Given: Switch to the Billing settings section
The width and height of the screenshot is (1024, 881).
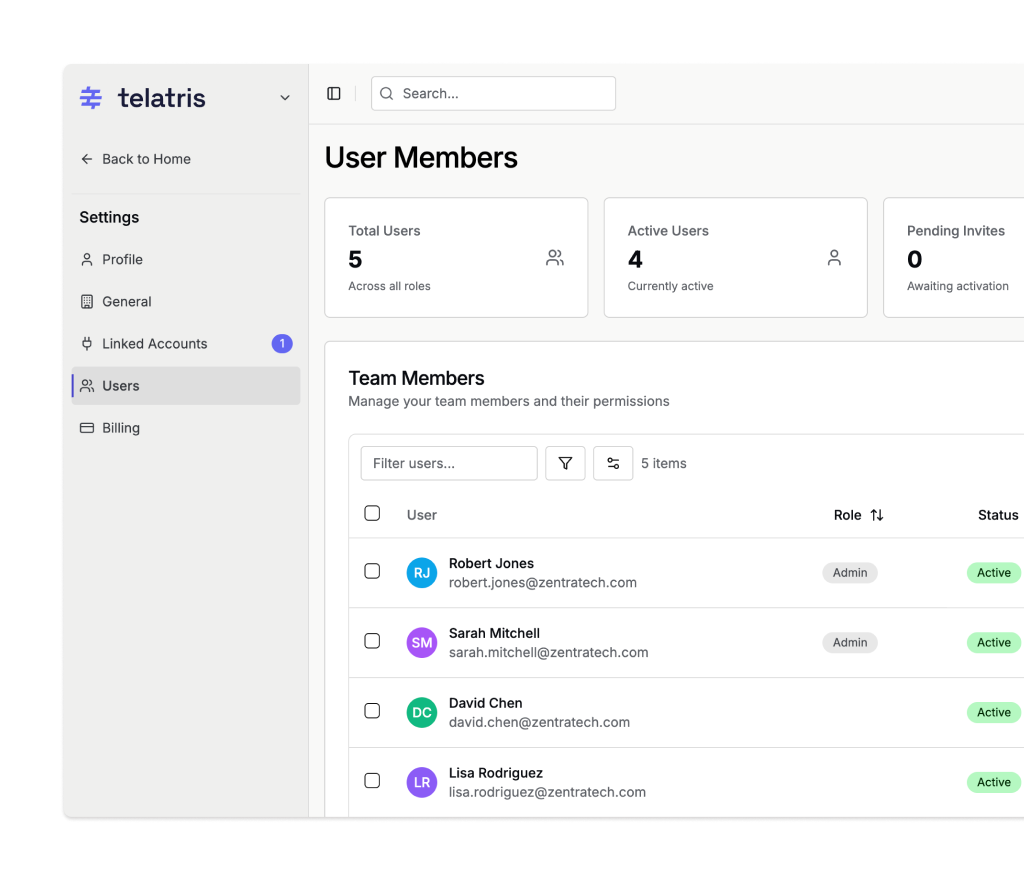Looking at the screenshot, I should point(120,427).
